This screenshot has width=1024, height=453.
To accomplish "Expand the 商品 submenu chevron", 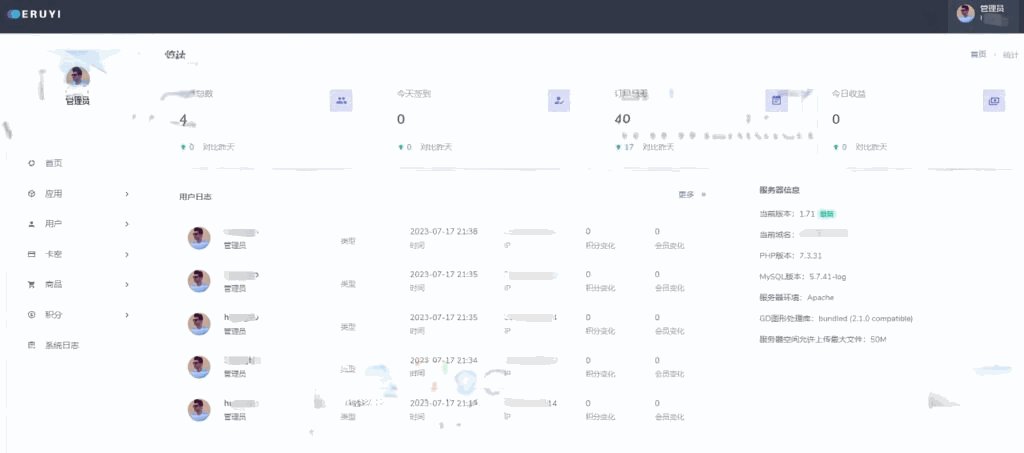I will pyautogui.click(x=127, y=285).
